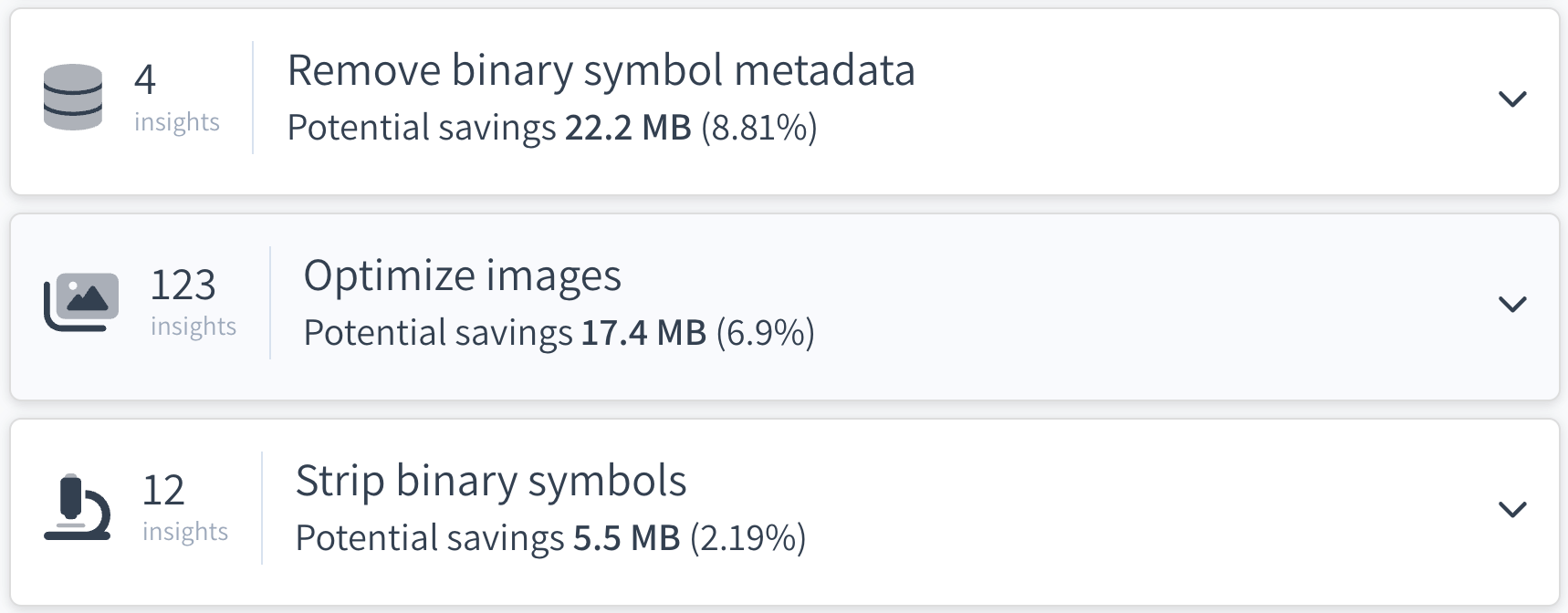Click the microscope icon
The width and height of the screenshot is (1568, 613).
[78, 507]
